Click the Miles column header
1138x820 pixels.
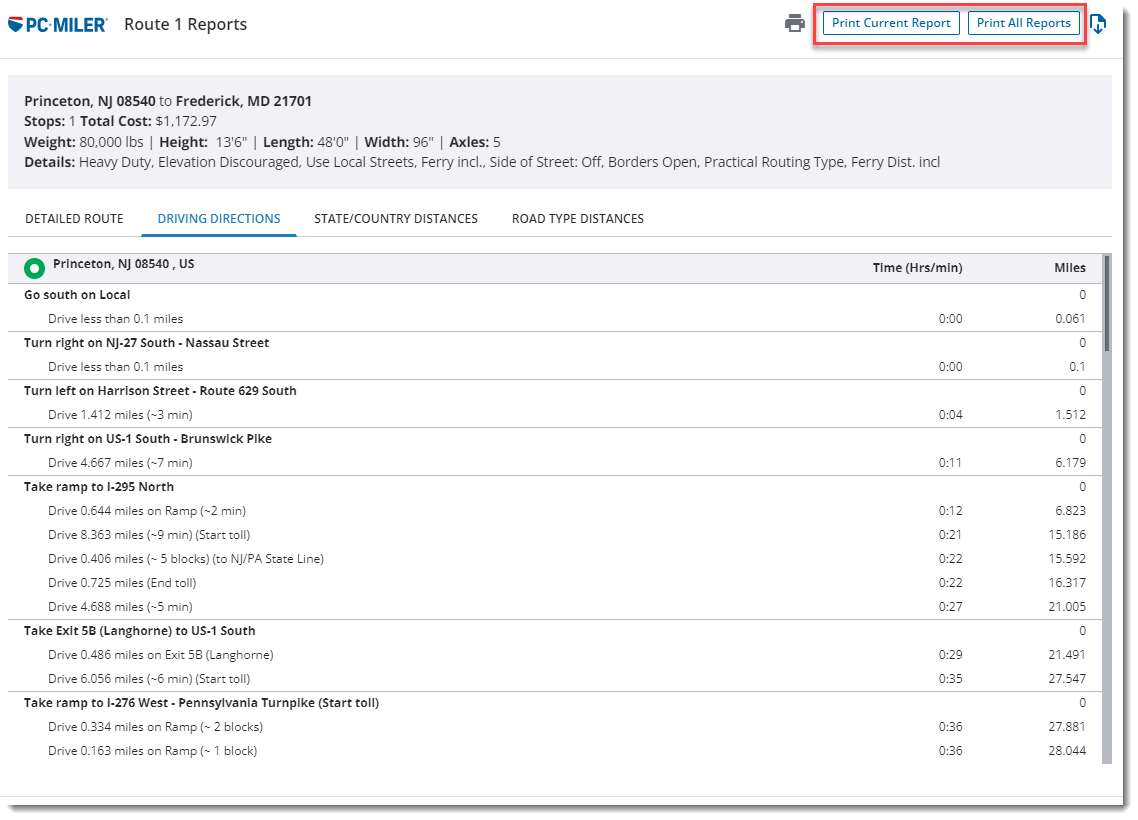[x=1069, y=267]
